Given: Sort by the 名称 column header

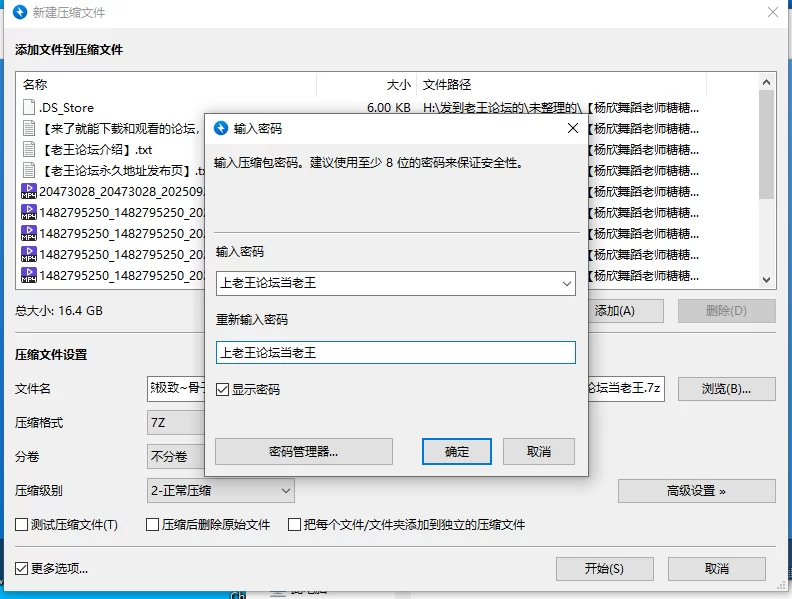Looking at the screenshot, I should tap(166, 84).
